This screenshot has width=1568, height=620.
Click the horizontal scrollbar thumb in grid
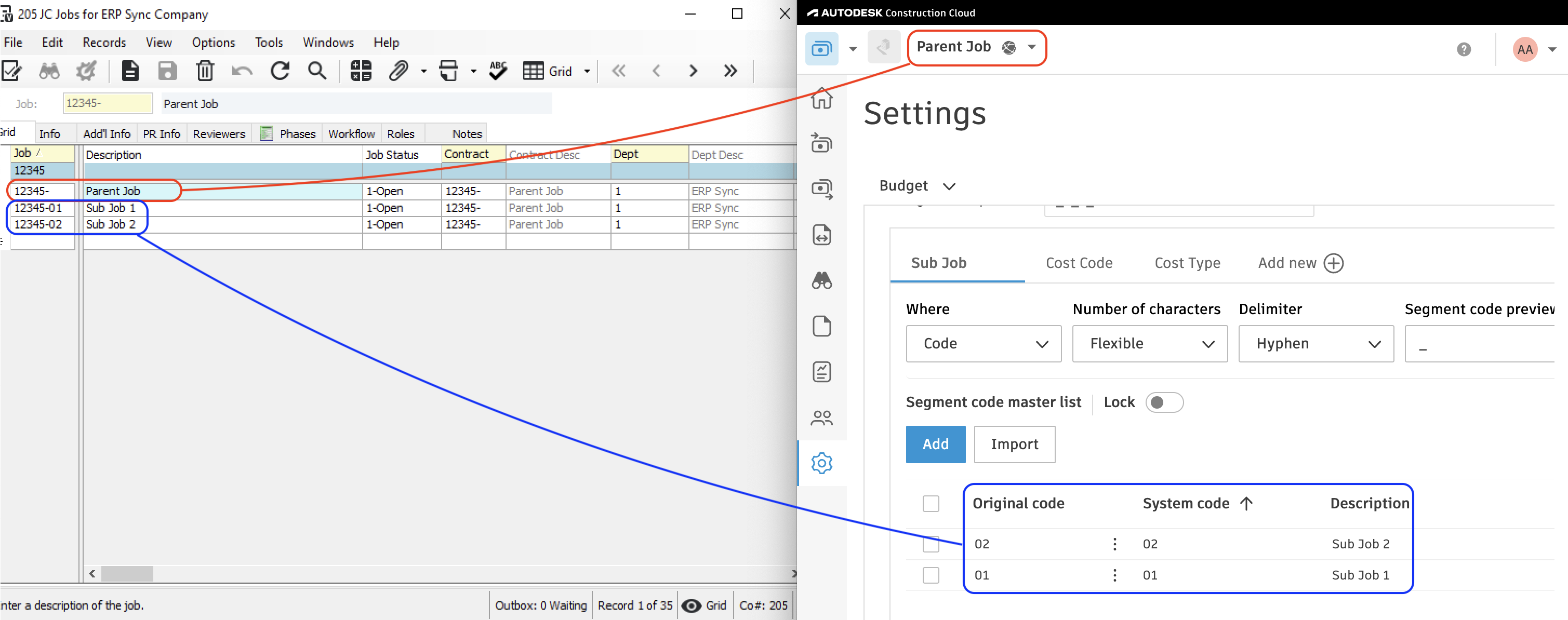[x=127, y=574]
